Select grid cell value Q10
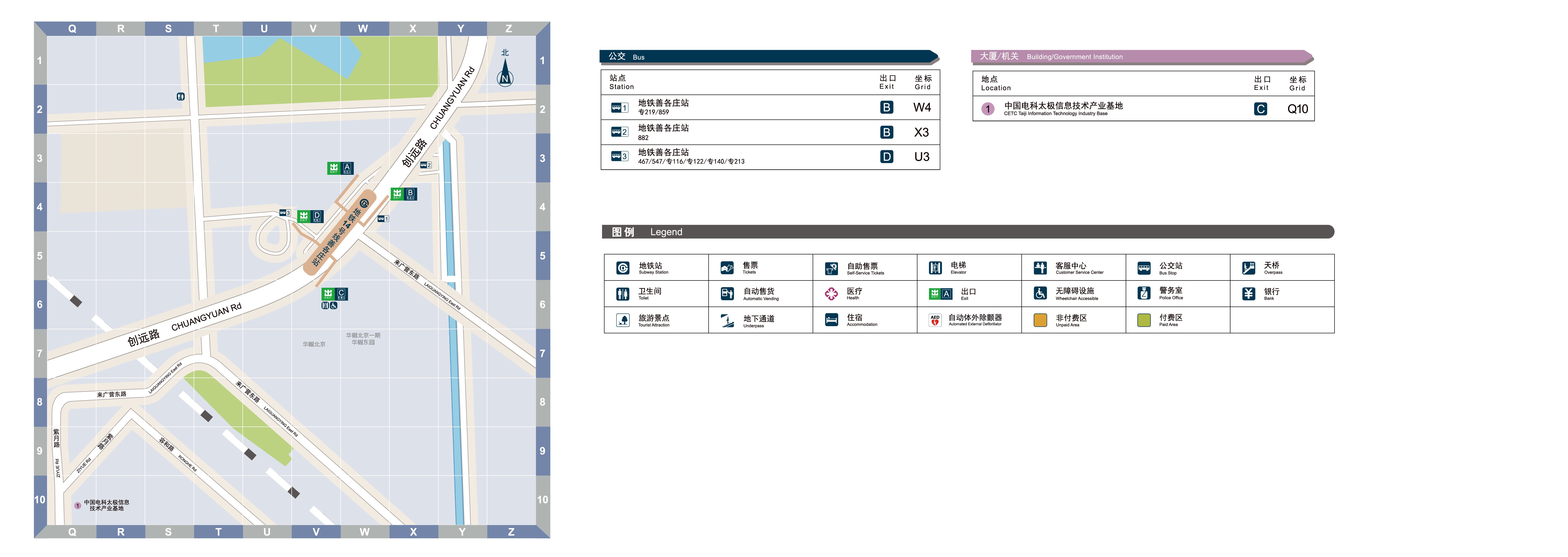 1298,109
